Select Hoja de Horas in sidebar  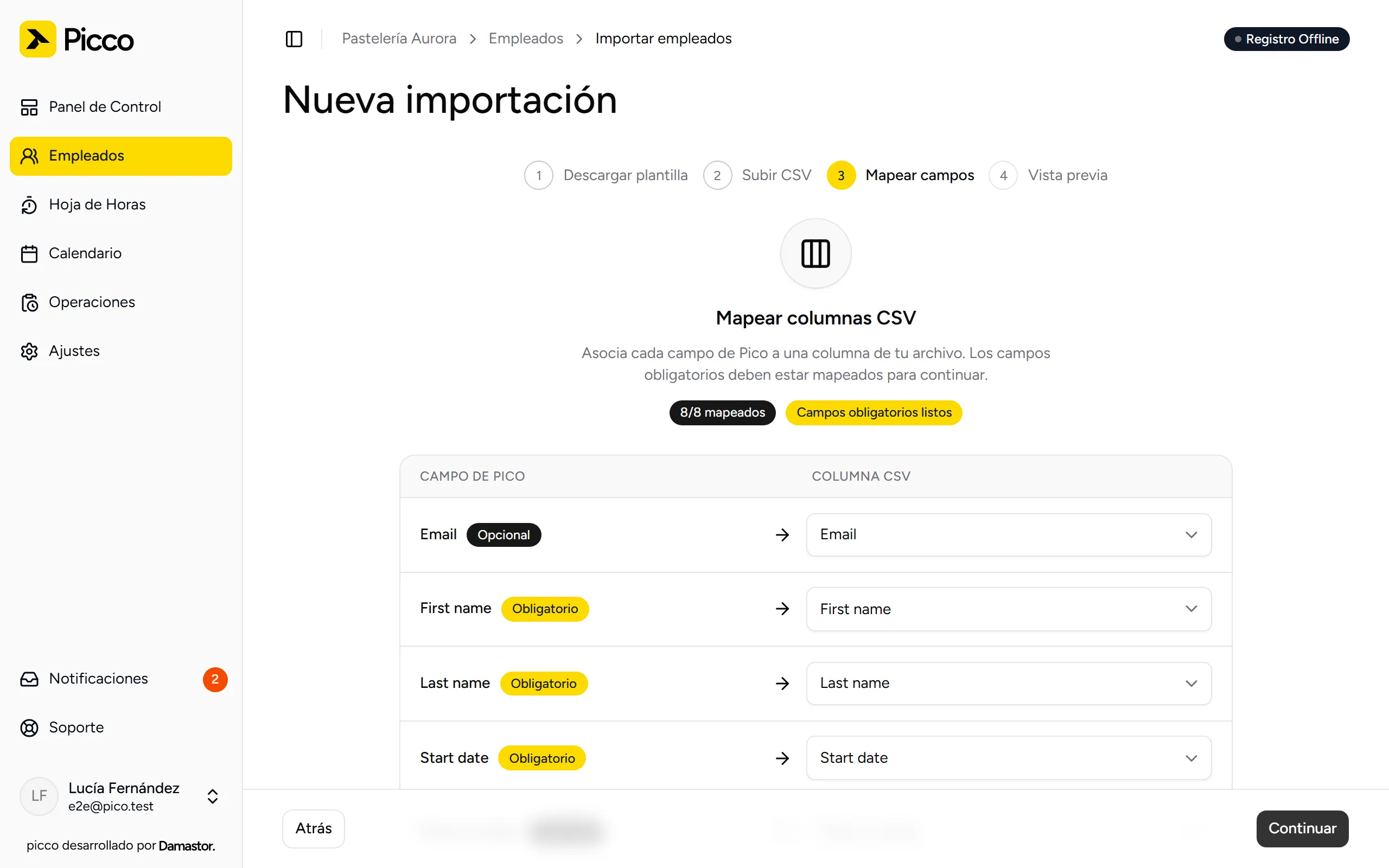tap(121, 205)
